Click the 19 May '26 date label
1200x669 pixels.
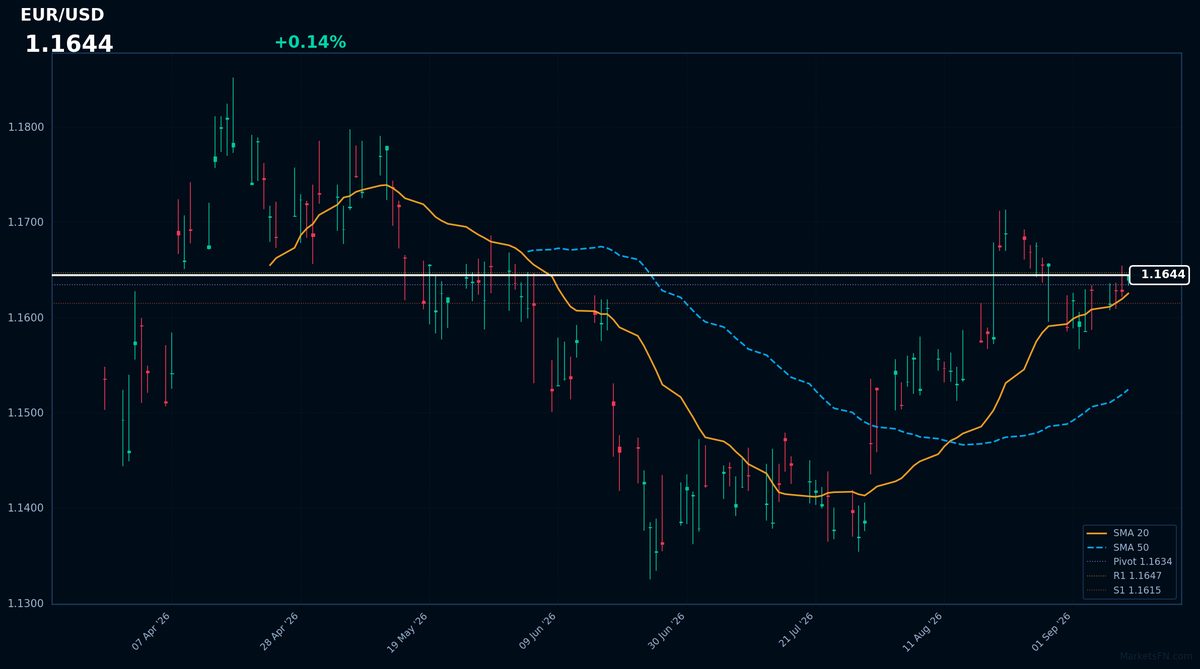(x=407, y=633)
